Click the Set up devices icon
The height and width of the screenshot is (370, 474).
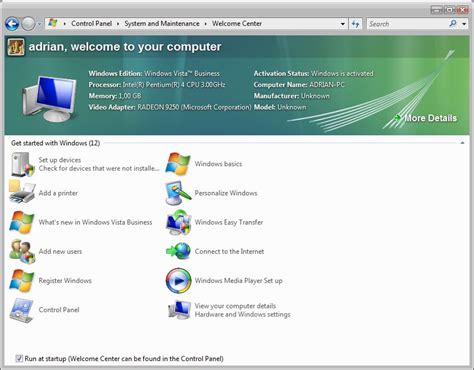pos(22,164)
